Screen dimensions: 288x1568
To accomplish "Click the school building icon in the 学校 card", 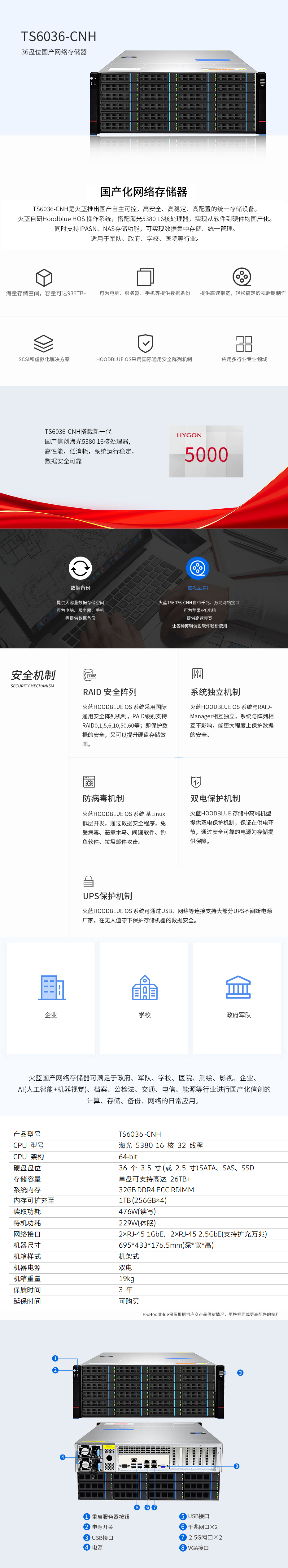I will pyautogui.click(x=145, y=987).
